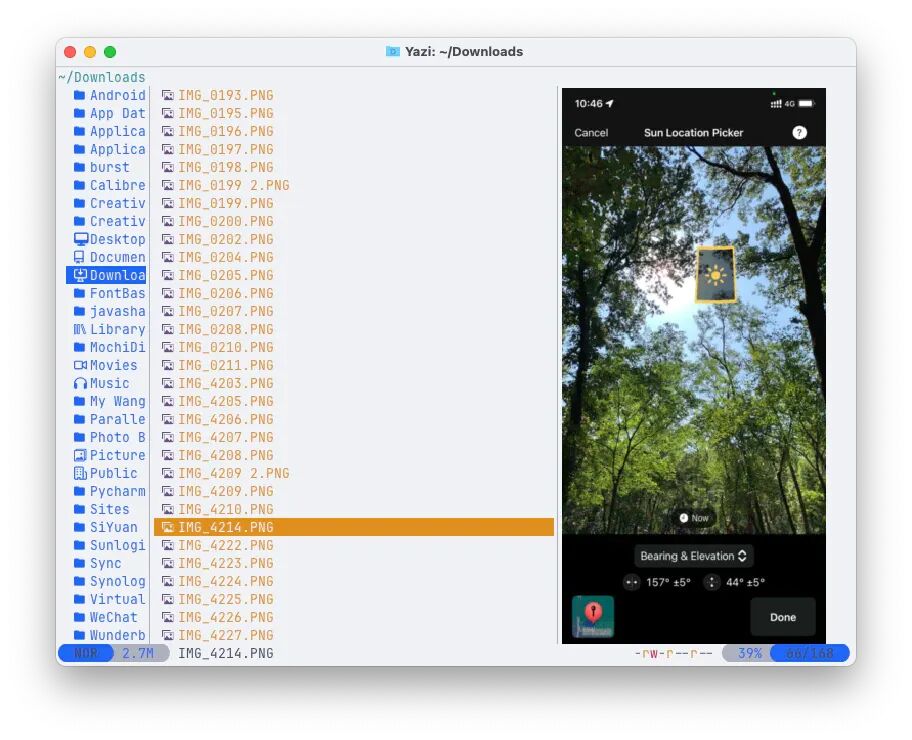Click the 39% position indicator in status bar
Viewport: 912px width, 740px height.
click(x=749, y=653)
